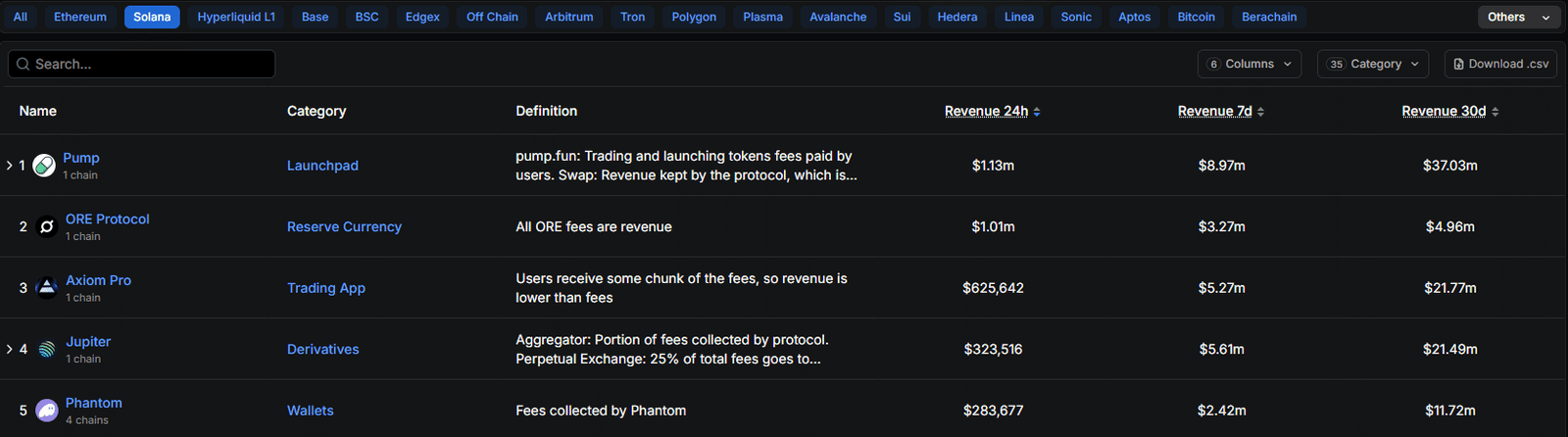Viewport: 1568px width, 437px height.
Task: Open the Axiom Pro link
Action: click(98, 280)
